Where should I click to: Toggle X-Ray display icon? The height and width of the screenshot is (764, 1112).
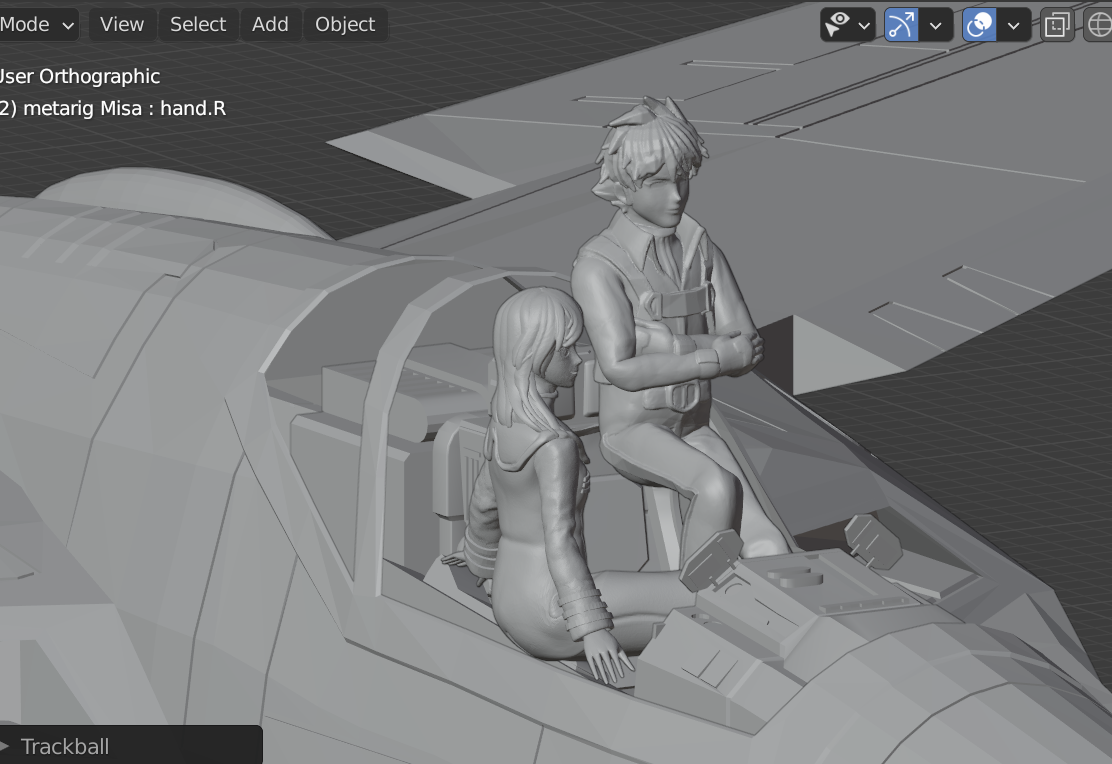(x=1057, y=25)
